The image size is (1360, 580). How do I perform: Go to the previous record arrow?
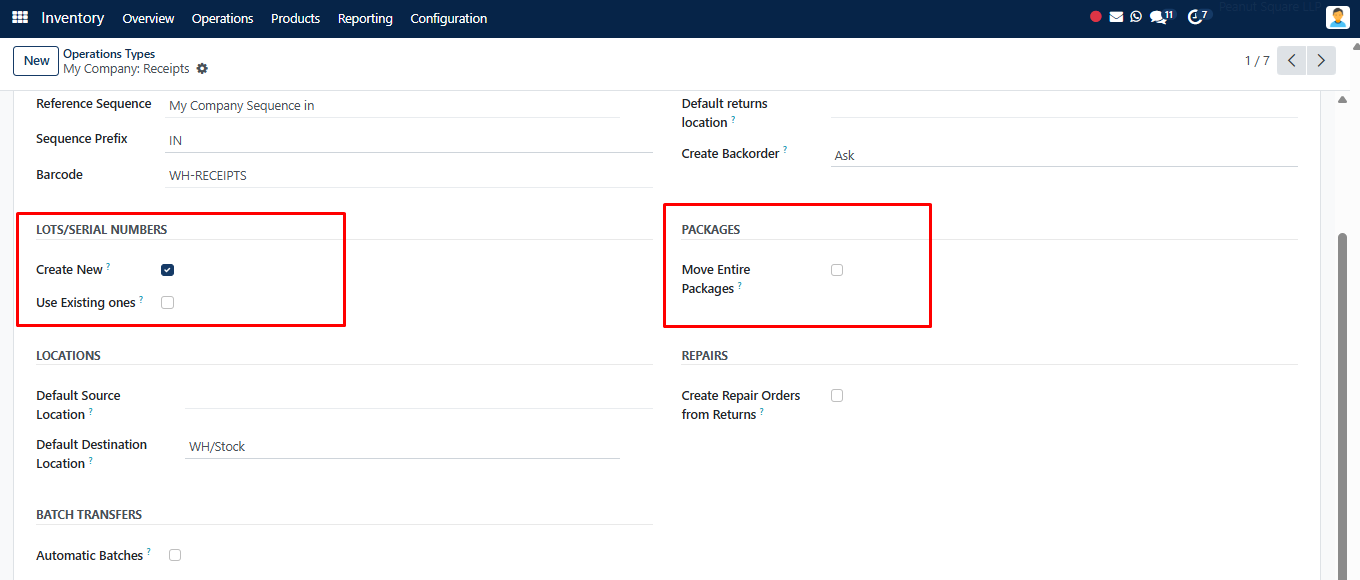1292,61
